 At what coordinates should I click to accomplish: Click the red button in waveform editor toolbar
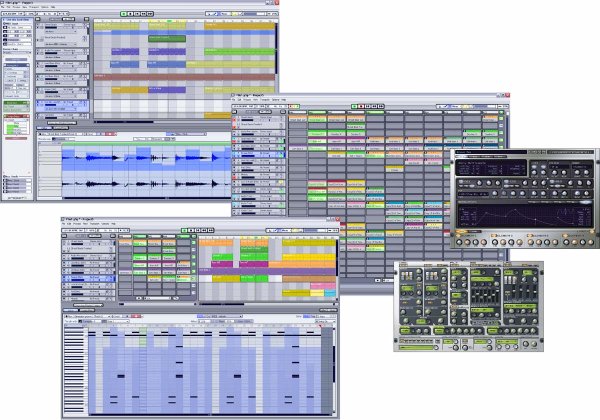111,134
